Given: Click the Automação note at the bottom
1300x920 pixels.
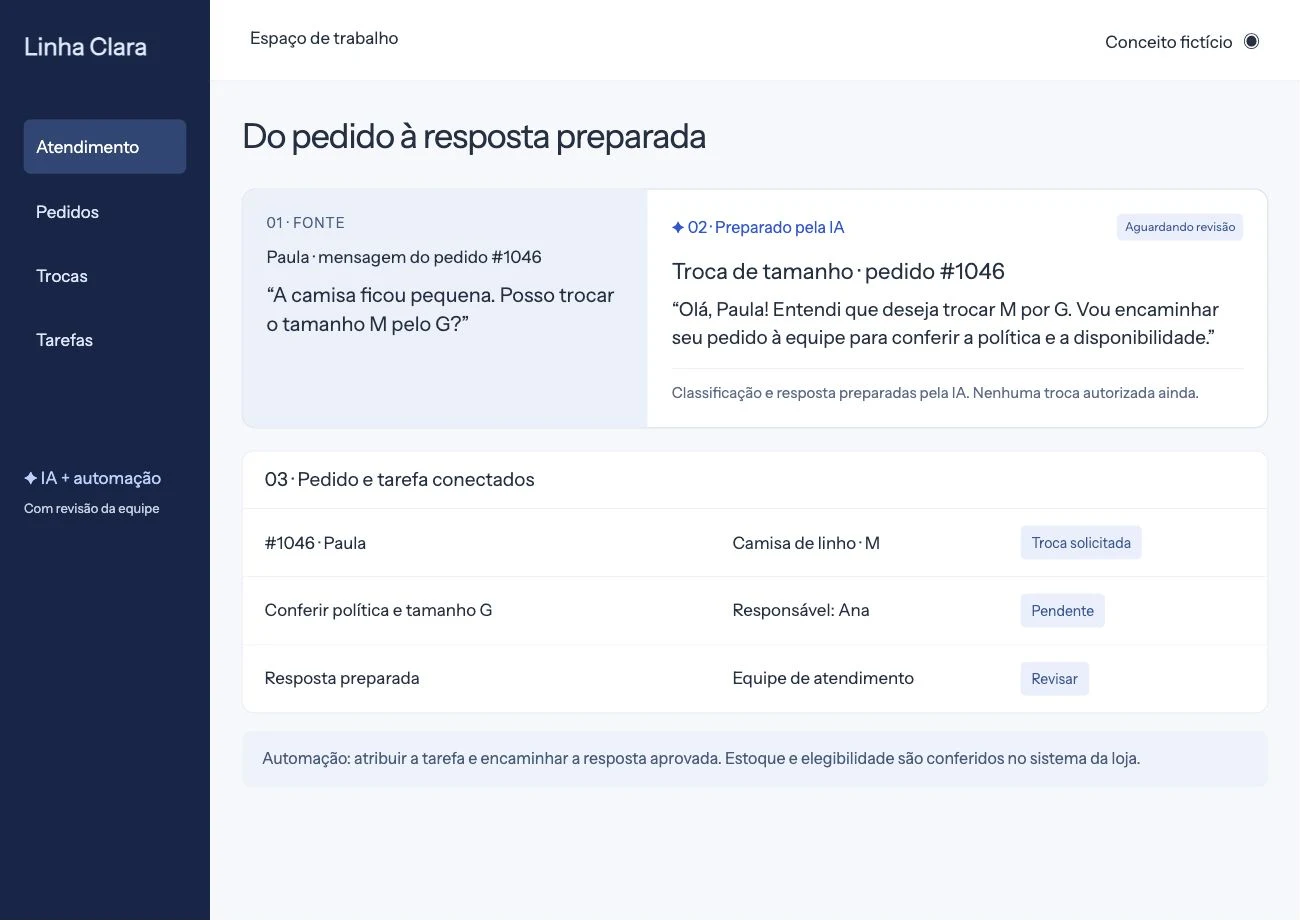Looking at the screenshot, I should pyautogui.click(x=755, y=758).
